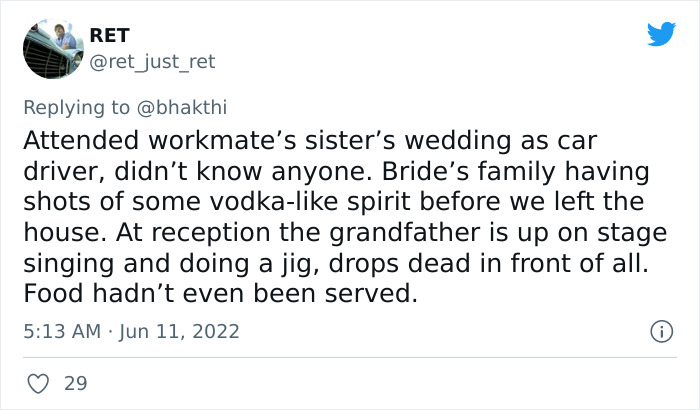Click the display name RET
The width and height of the screenshot is (700, 410).
click(108, 35)
